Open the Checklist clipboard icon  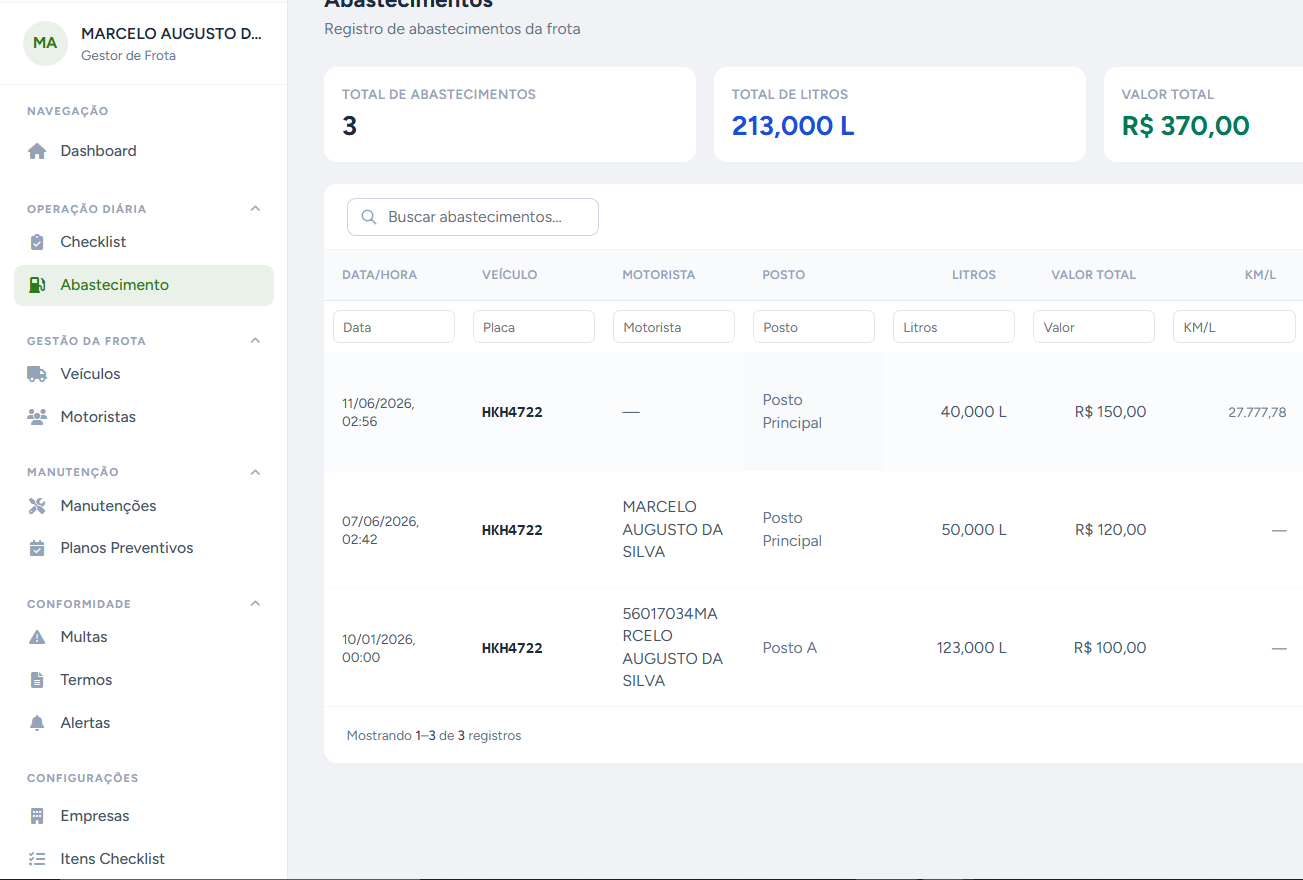[x=37, y=242]
